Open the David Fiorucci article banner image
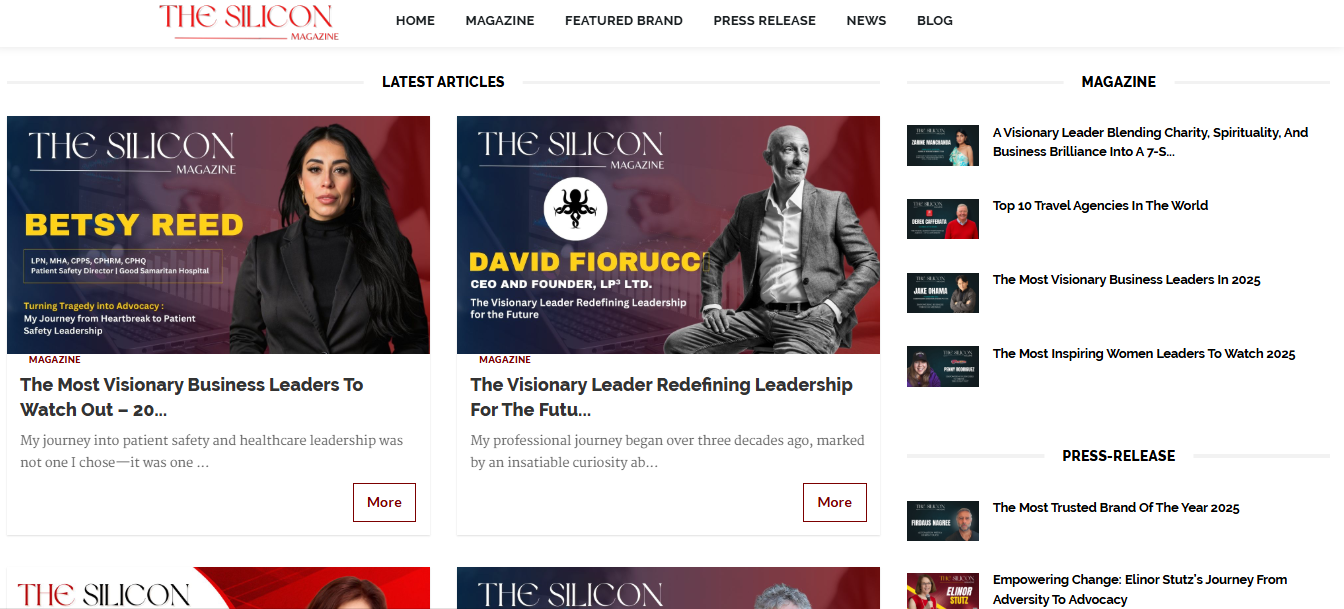 pos(668,235)
